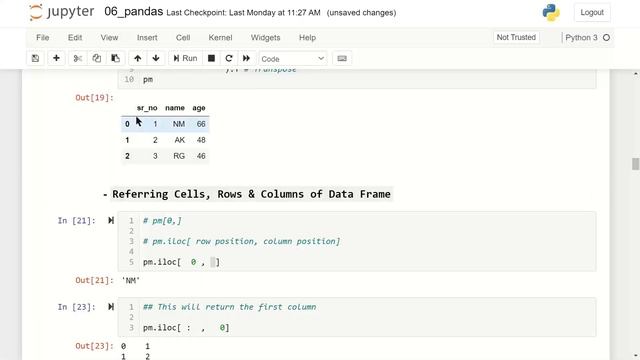Click age value 48
640x360 pixels.
point(201,140)
